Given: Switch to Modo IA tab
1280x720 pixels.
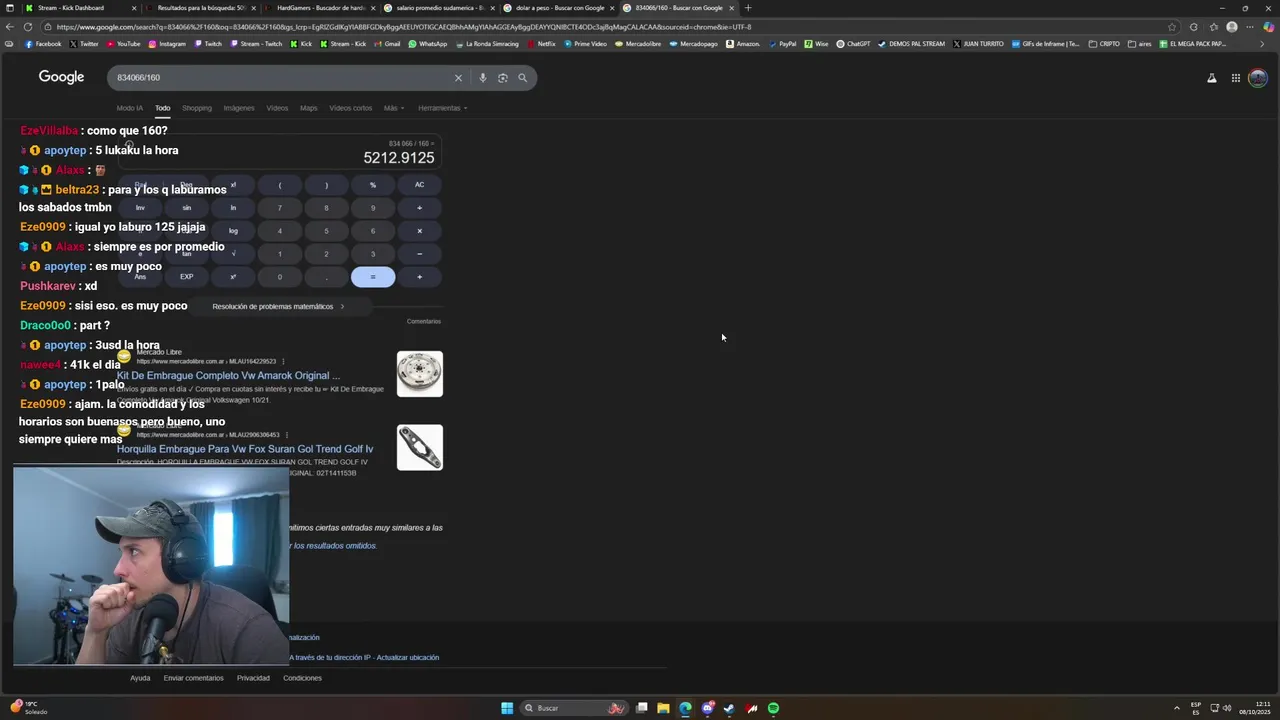Looking at the screenshot, I should 129,108.
